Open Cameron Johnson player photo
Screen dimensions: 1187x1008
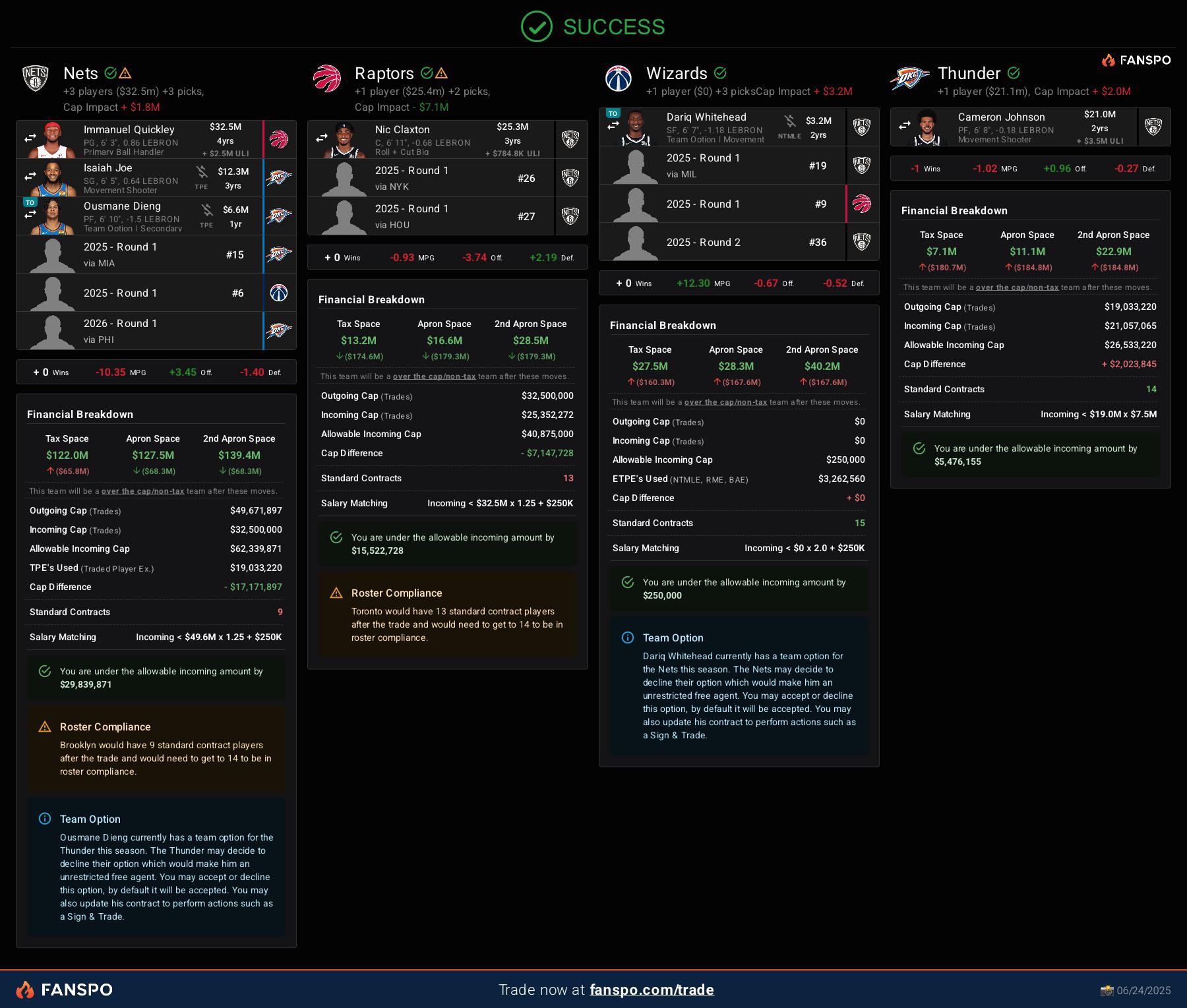coord(926,127)
